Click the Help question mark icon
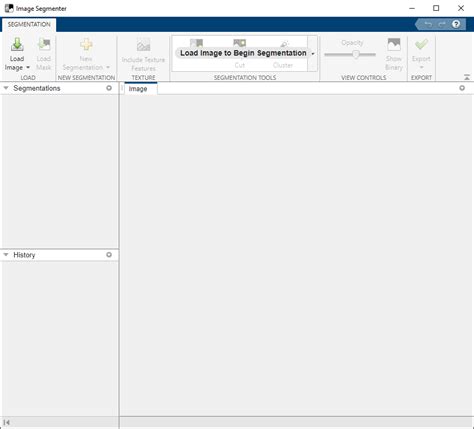Image resolution: width=474 pixels, height=429 pixels. [456, 24]
